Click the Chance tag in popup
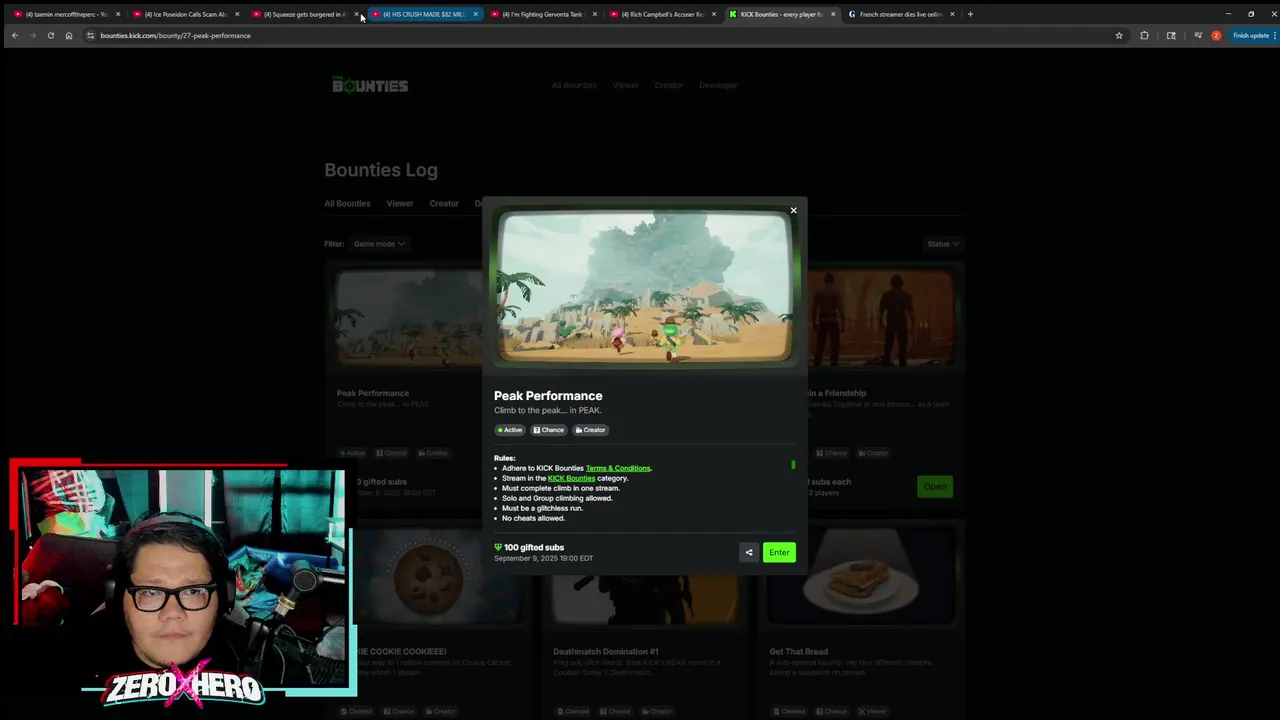This screenshot has height=720, width=1280. 548,430
